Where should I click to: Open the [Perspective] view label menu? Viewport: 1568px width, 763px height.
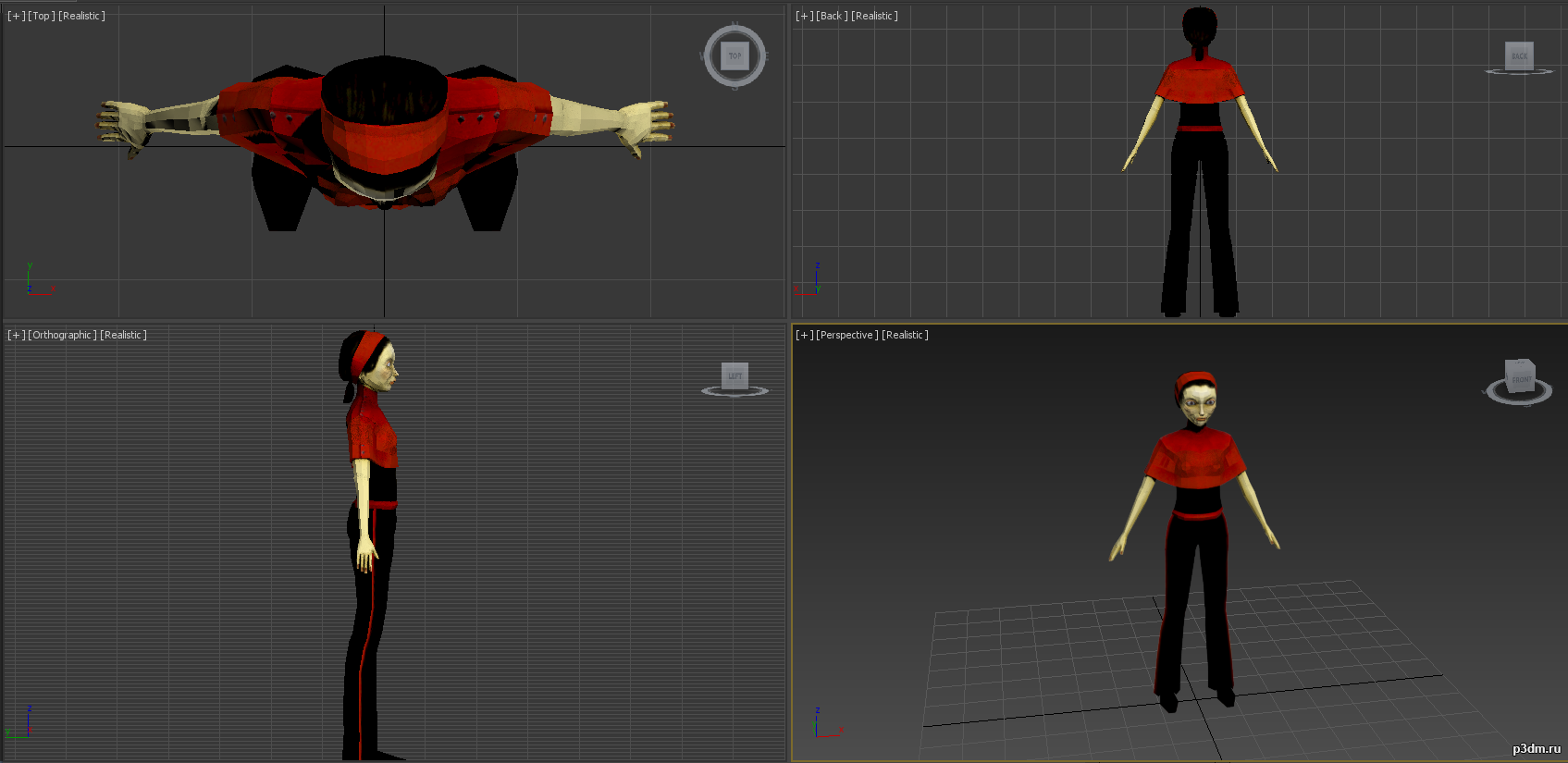click(x=847, y=335)
